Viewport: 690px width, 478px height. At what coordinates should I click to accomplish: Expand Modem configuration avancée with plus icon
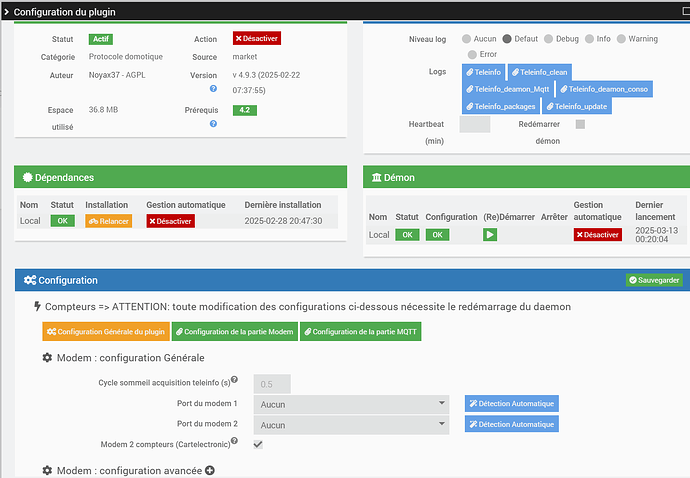click(x=210, y=471)
